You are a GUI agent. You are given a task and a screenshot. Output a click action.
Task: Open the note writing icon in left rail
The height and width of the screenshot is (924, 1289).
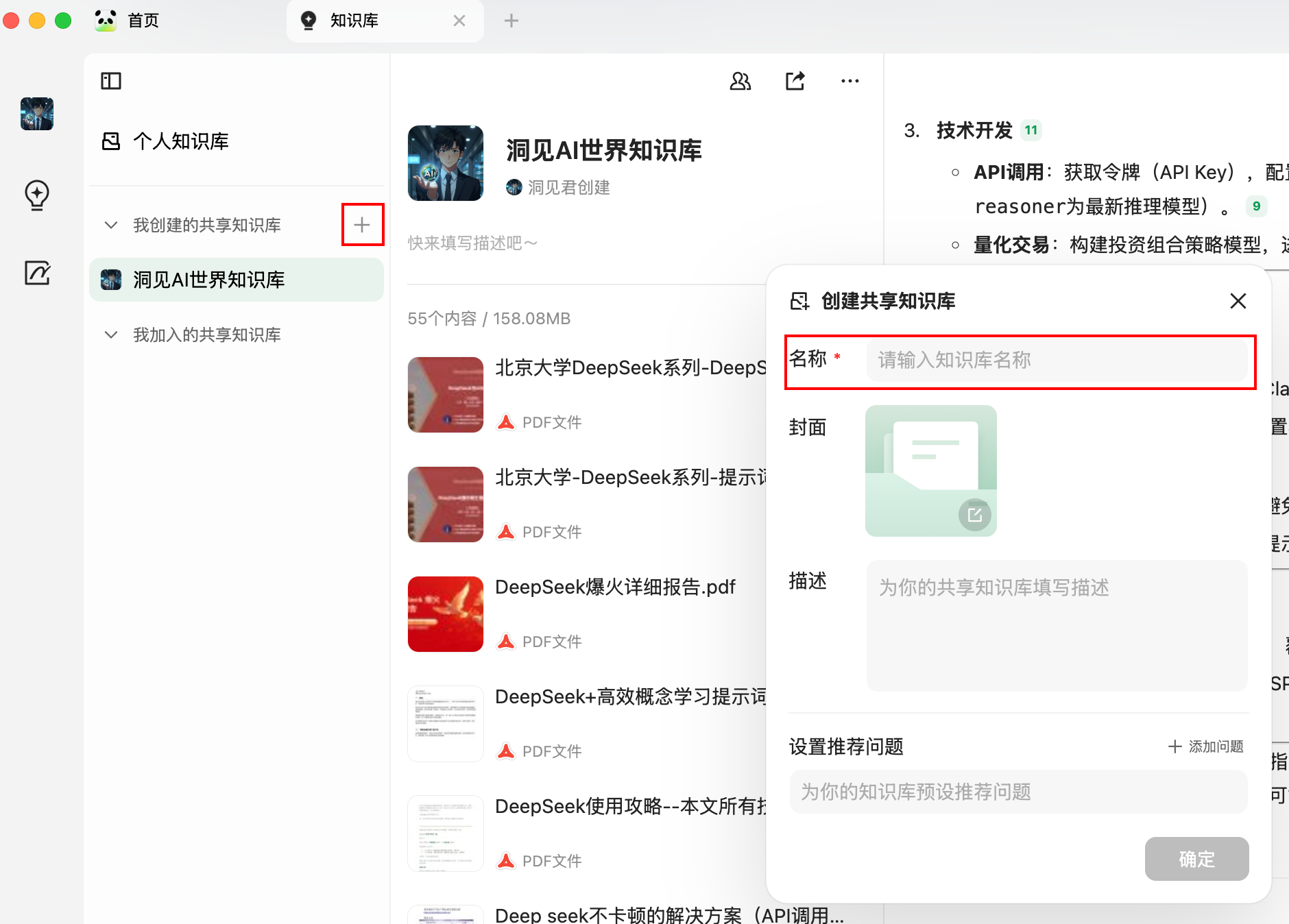tap(37, 273)
